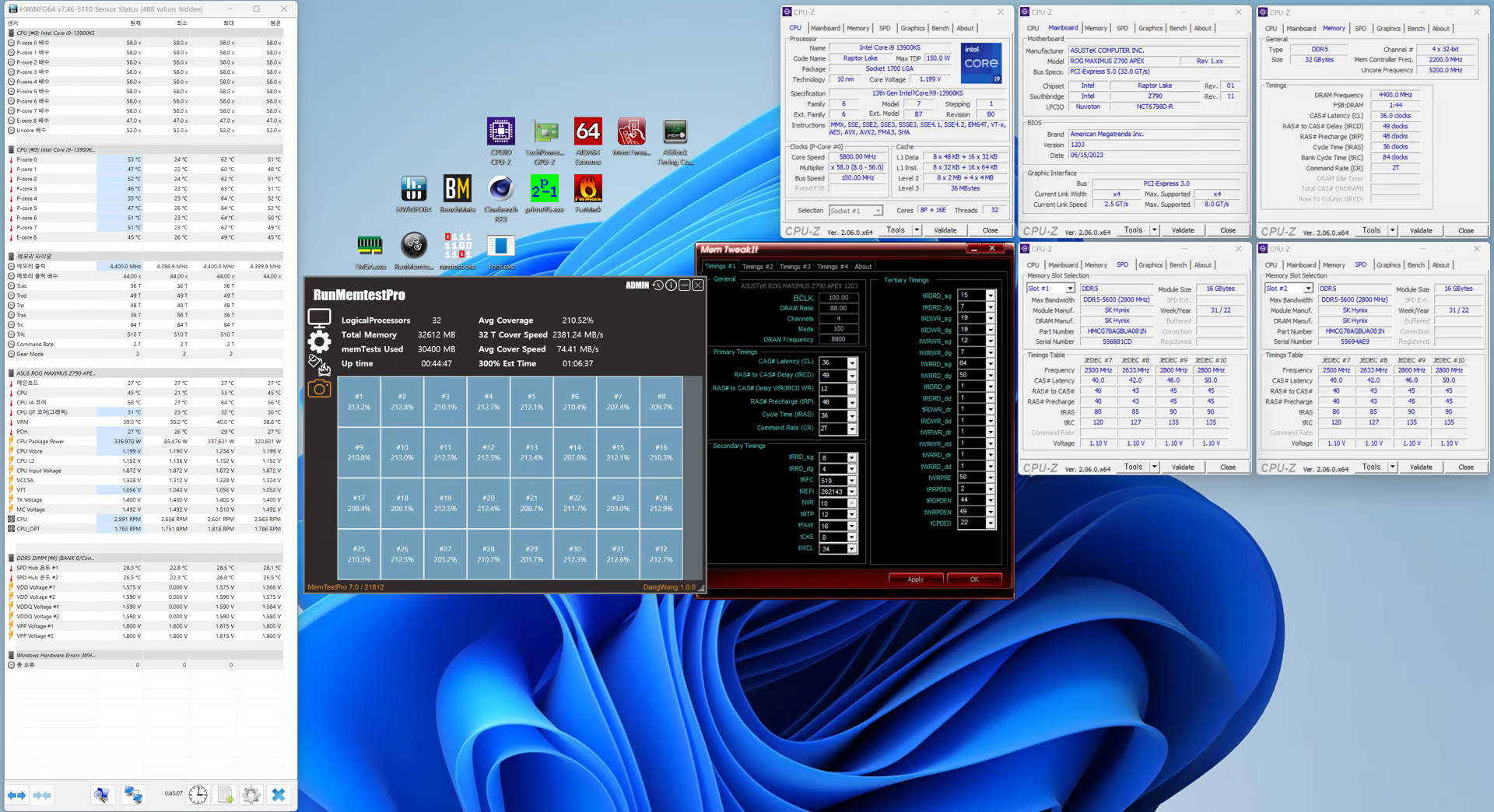Open HWiNFO sensor settings gear
The image size is (1494, 812).
click(251, 795)
